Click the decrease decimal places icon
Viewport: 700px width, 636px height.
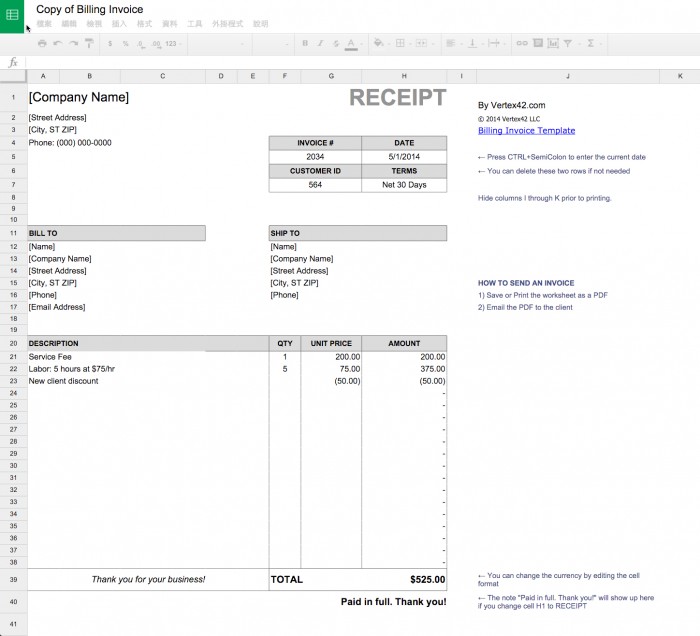141,44
